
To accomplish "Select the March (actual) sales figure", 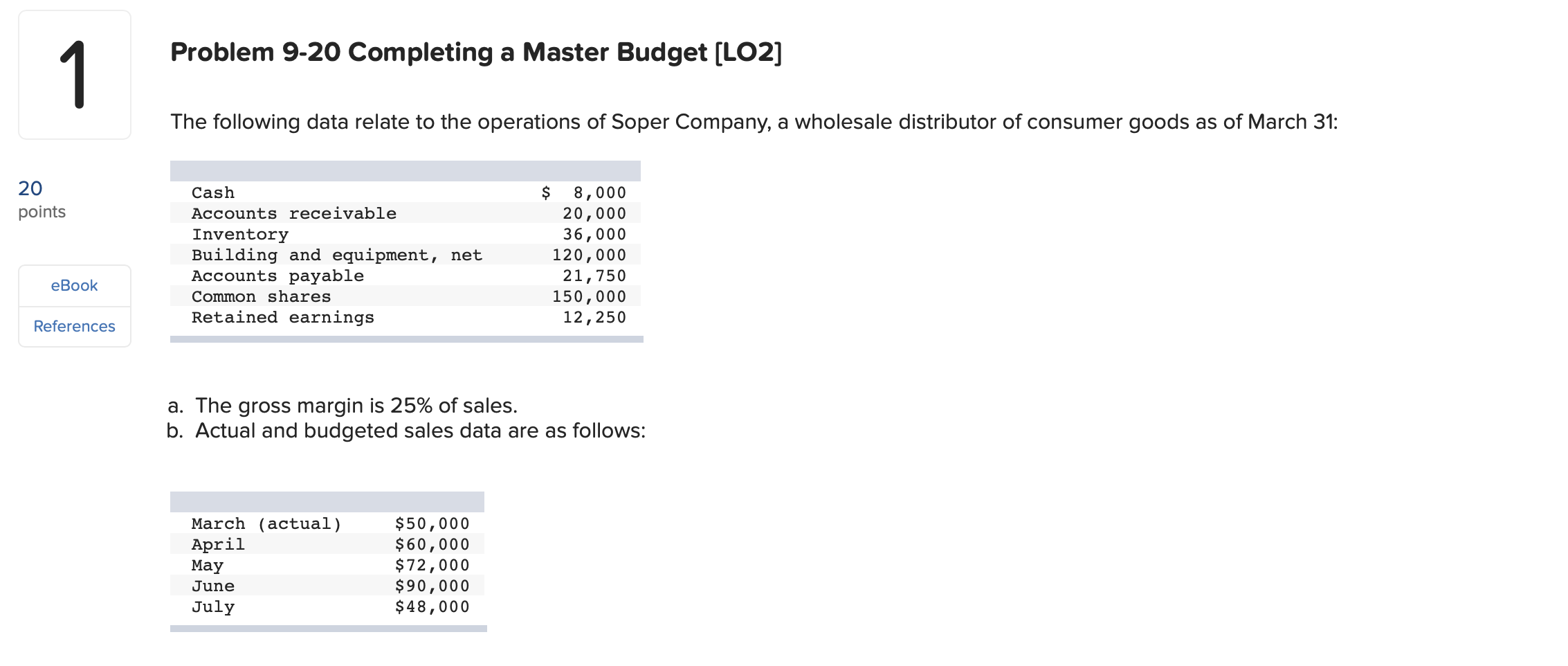I will (431, 523).
